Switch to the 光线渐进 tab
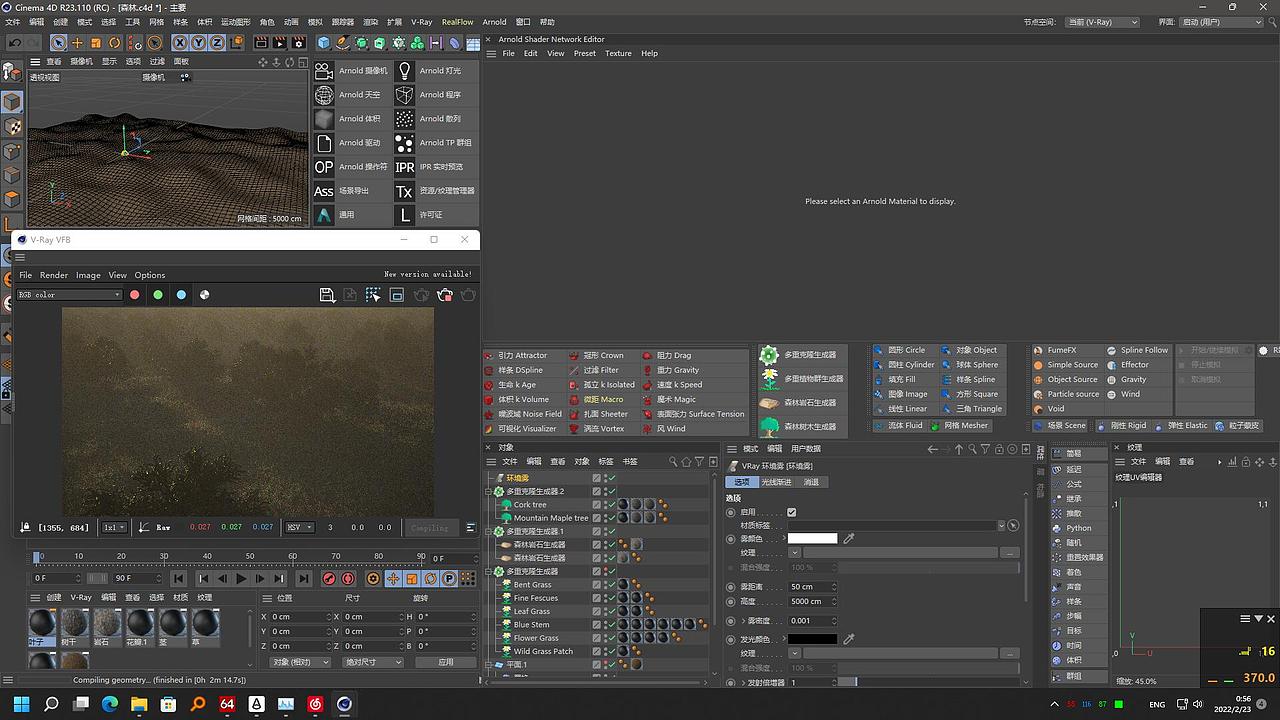This screenshot has height=720, width=1280. pos(776,482)
